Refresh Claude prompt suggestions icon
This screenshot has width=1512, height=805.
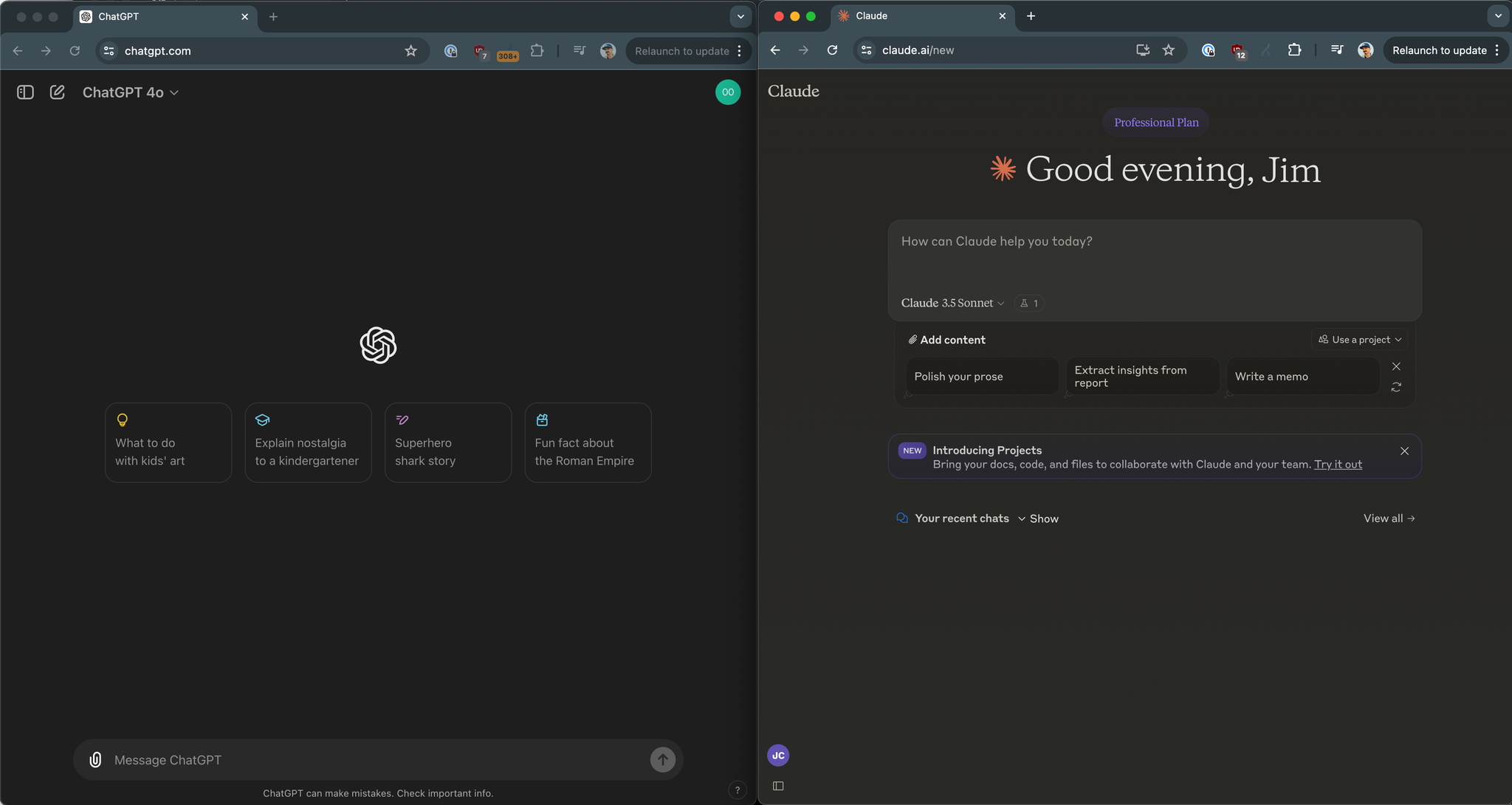1395,387
